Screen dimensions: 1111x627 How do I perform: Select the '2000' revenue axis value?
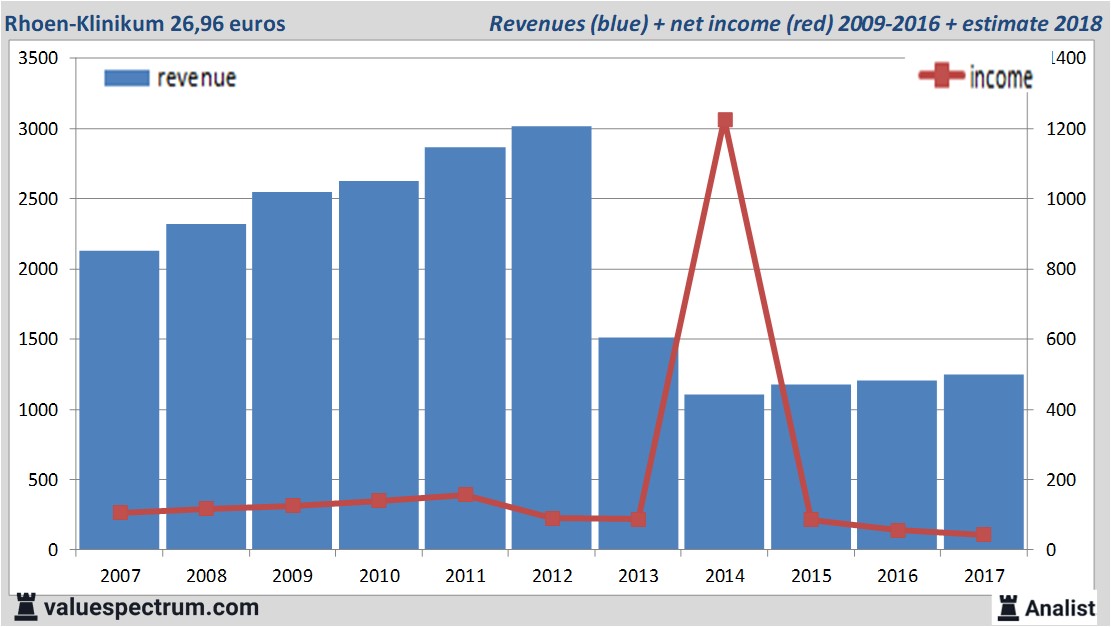[x=38, y=269]
